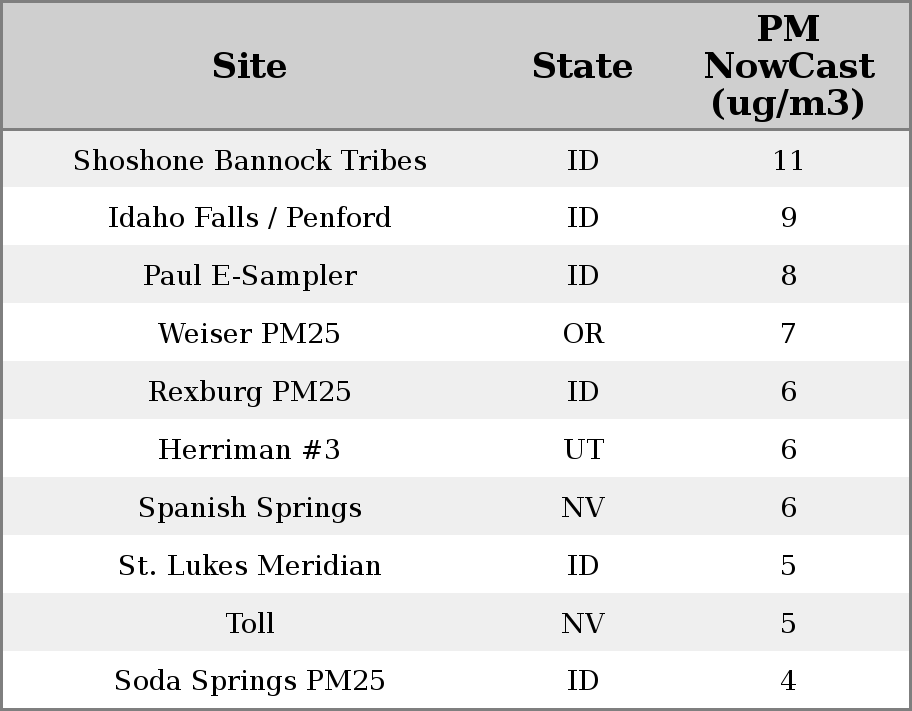Image resolution: width=912 pixels, height=711 pixels.
Task: Select Soda Springs PM25 site
Action: tap(249, 681)
